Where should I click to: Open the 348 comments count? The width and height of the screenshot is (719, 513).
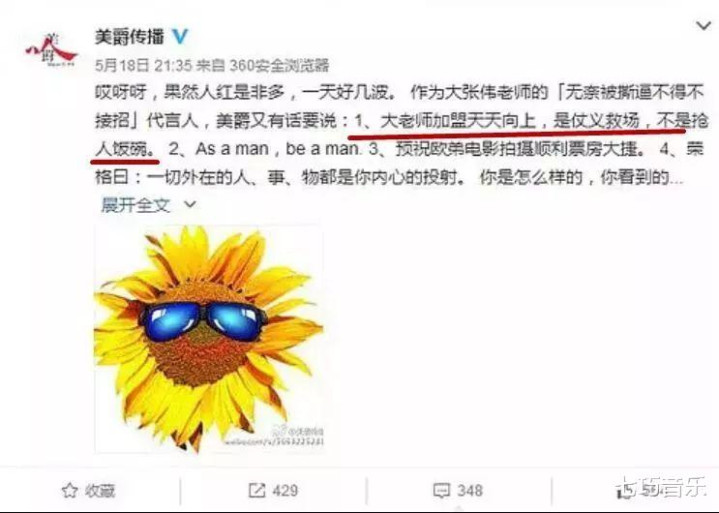470,491
